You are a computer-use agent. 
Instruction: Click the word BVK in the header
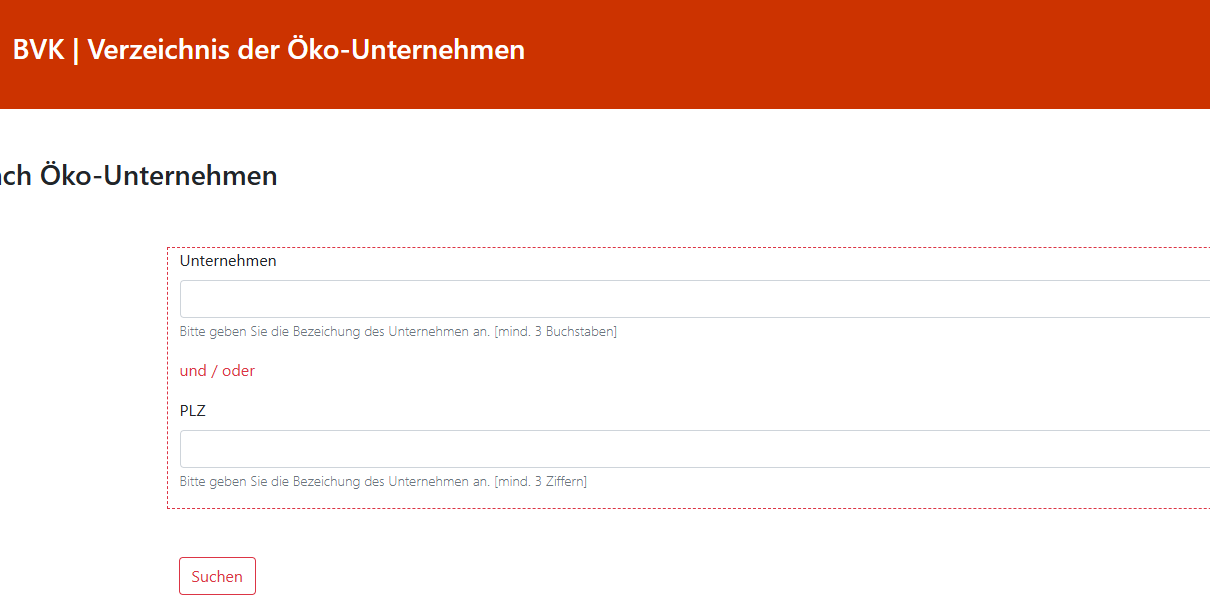pyautogui.click(x=39, y=50)
